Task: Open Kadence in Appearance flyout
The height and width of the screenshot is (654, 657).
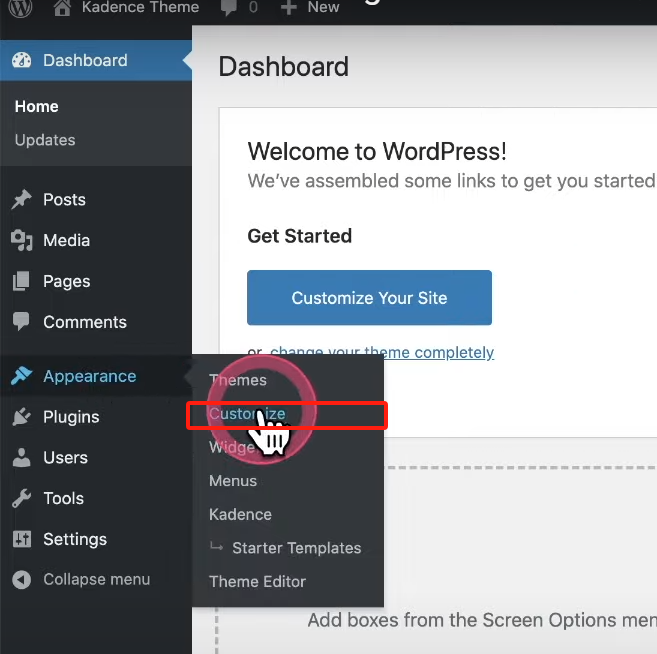Action: [x=241, y=514]
